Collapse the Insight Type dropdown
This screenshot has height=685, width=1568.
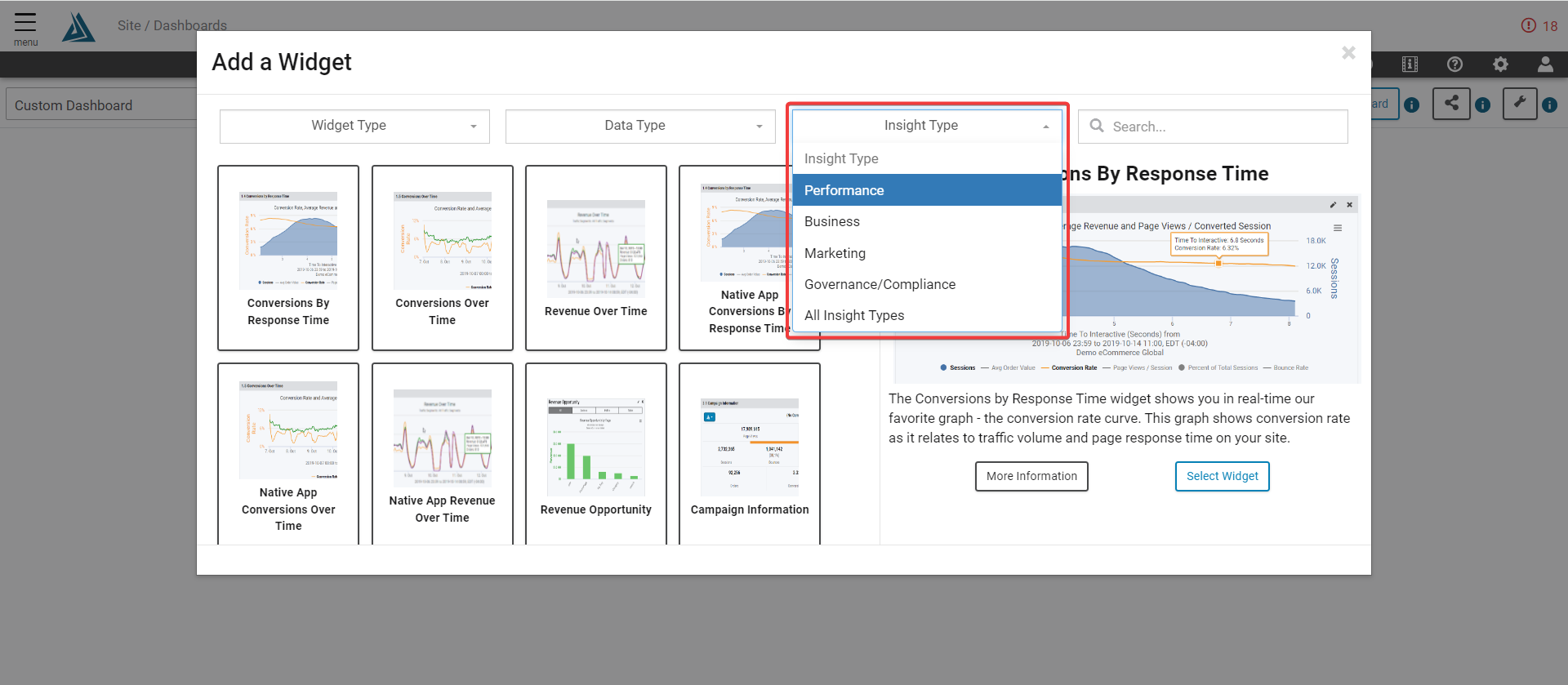(x=927, y=126)
